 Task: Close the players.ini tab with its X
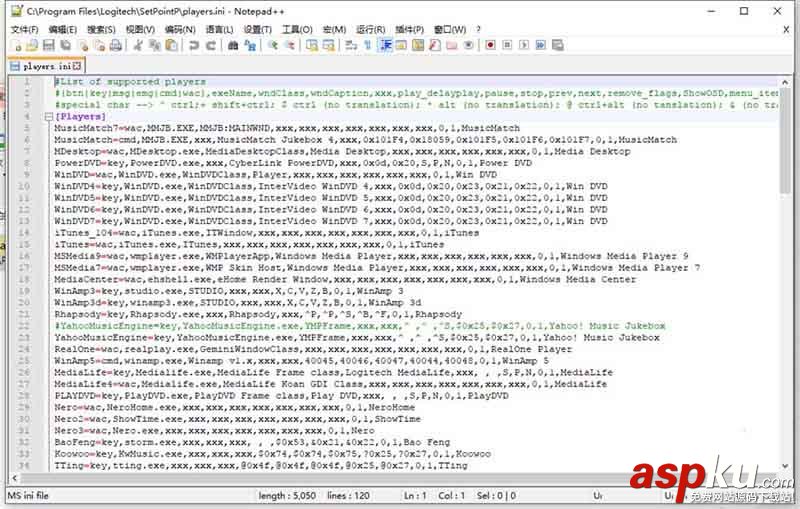[x=77, y=66]
